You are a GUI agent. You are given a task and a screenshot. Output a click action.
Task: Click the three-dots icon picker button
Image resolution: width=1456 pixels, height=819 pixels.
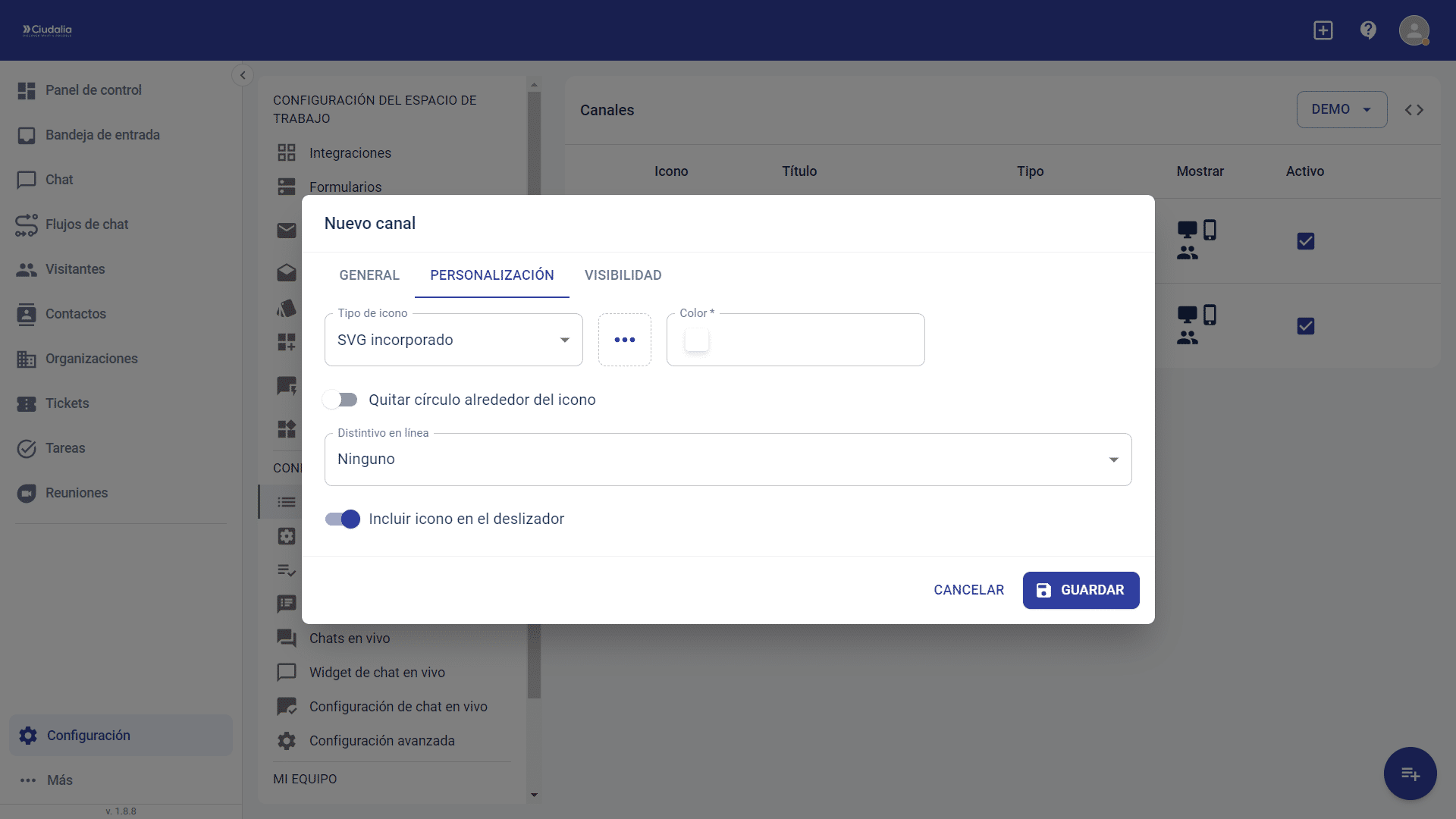point(624,340)
